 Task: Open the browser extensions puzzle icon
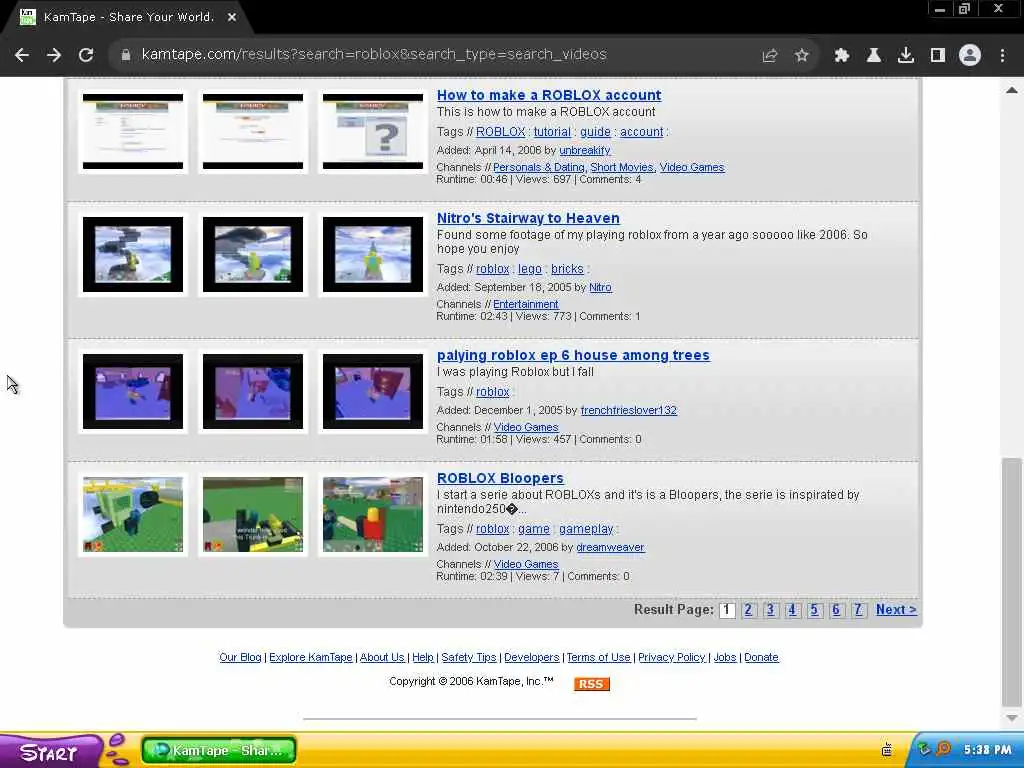[842, 56]
